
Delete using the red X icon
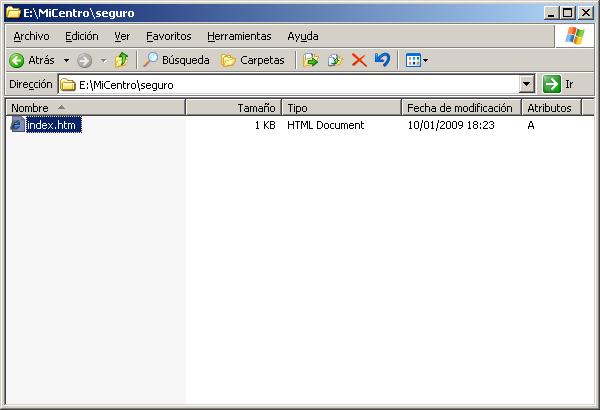(x=358, y=60)
